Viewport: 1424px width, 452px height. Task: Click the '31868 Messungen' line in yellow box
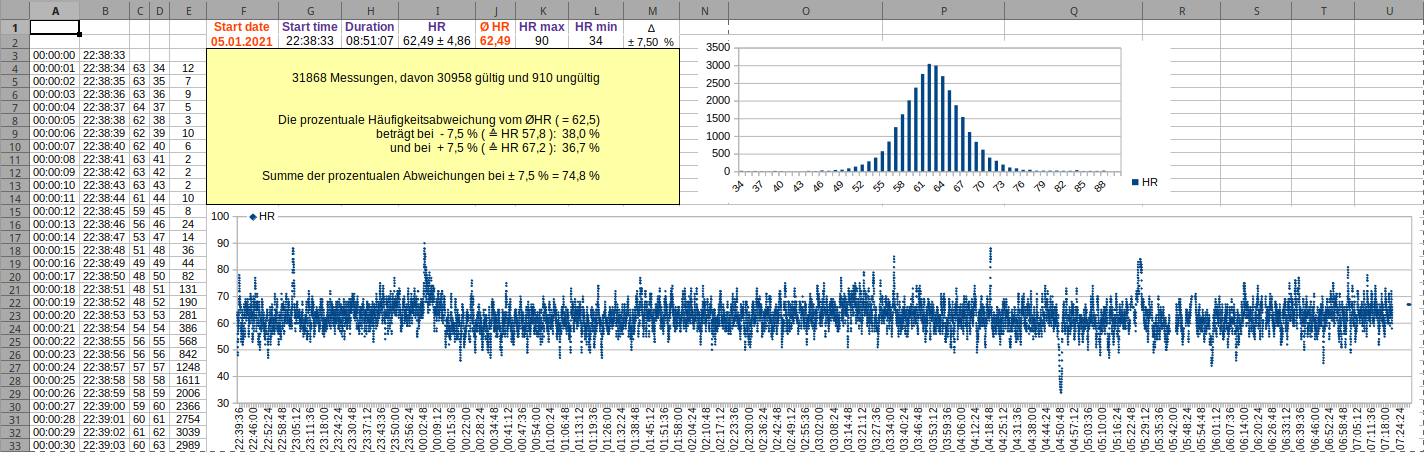click(446, 77)
